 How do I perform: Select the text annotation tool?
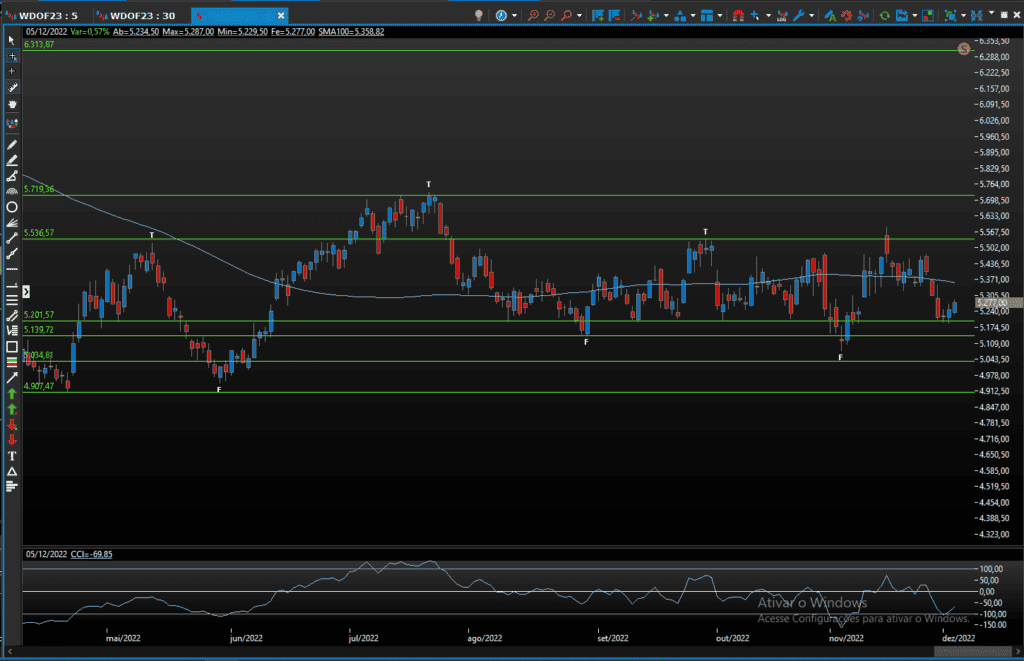point(12,455)
